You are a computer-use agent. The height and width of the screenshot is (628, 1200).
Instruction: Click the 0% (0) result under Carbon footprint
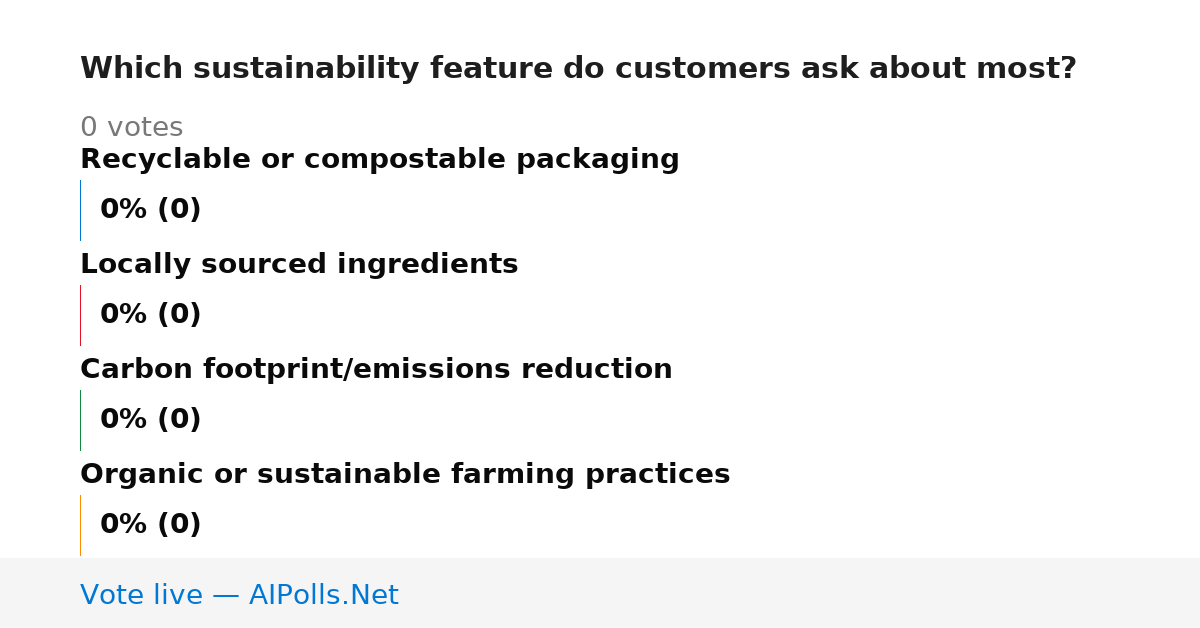[x=151, y=420]
